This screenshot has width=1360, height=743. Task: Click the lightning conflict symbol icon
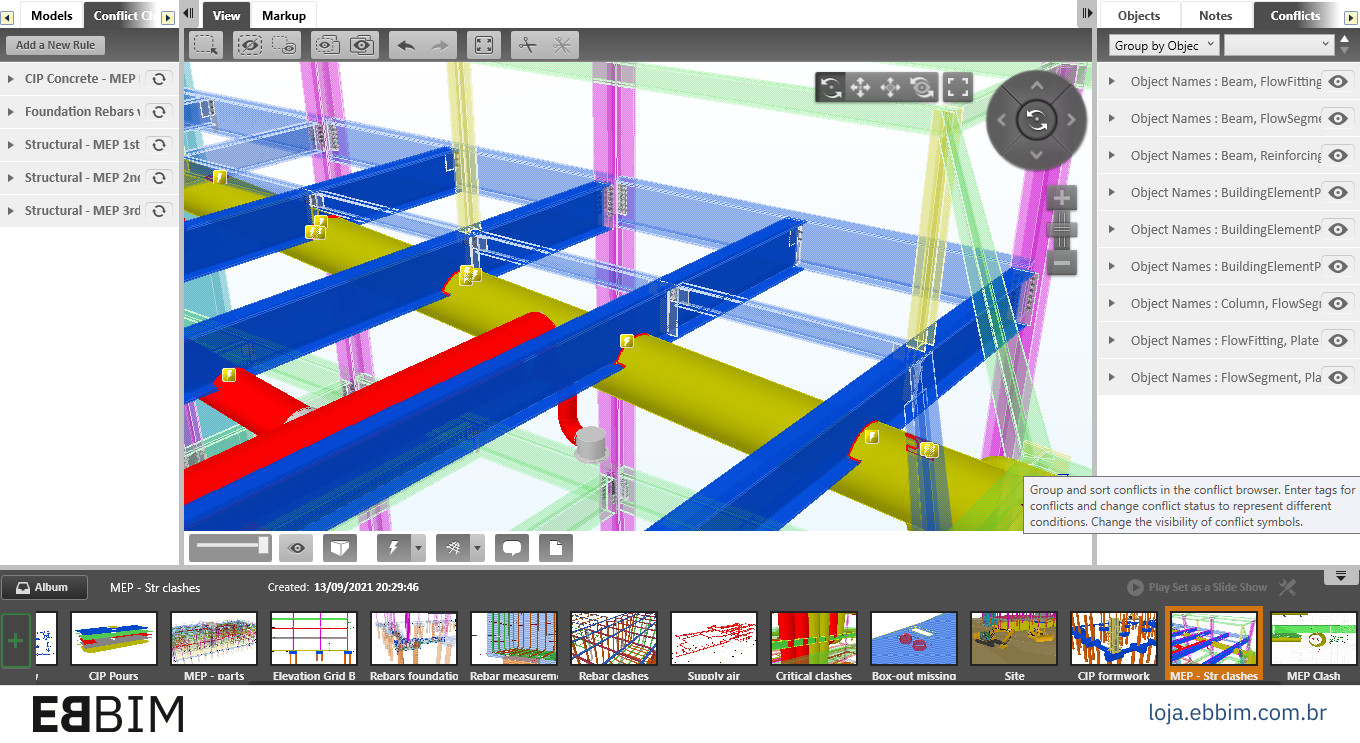[x=393, y=548]
